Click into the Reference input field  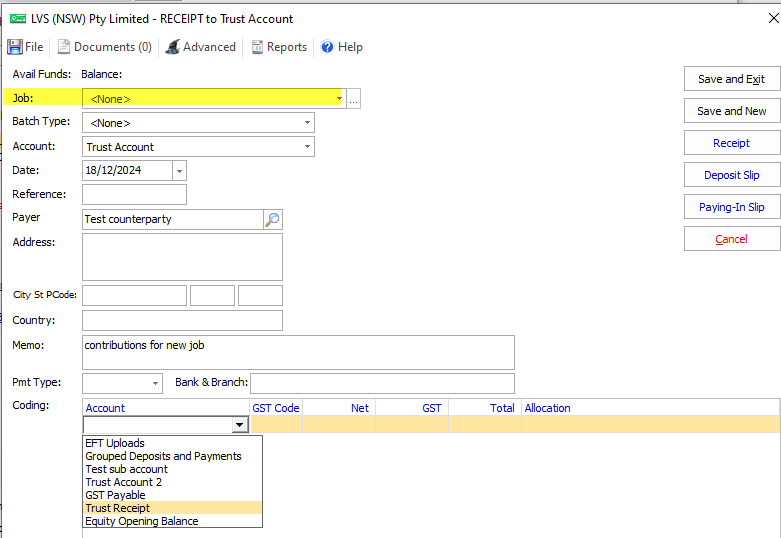tap(134, 195)
